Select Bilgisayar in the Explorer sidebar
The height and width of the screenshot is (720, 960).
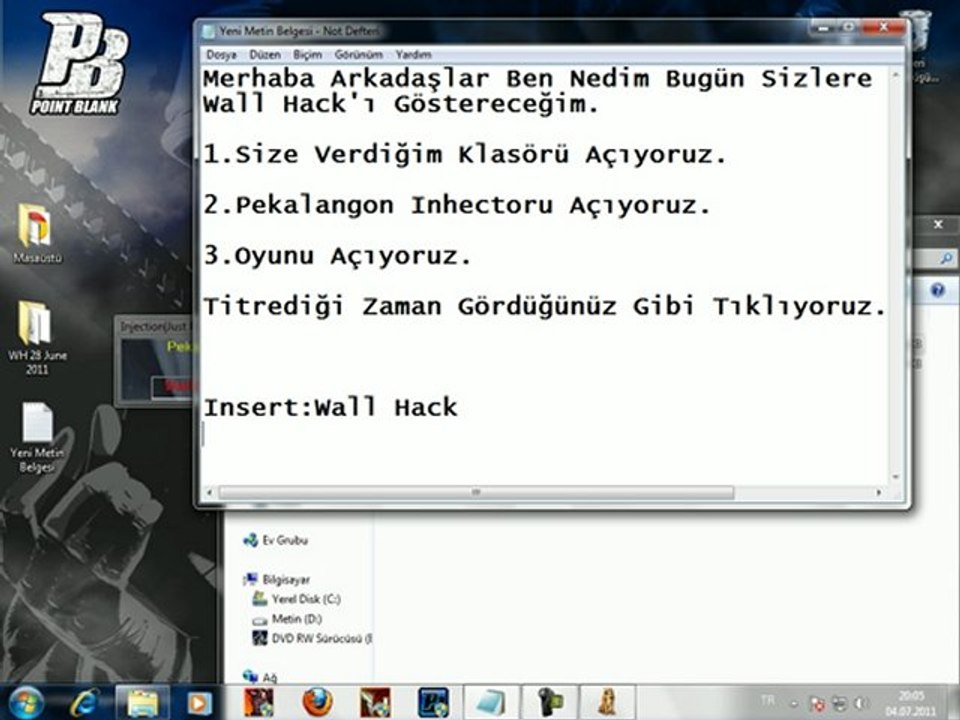click(277, 579)
